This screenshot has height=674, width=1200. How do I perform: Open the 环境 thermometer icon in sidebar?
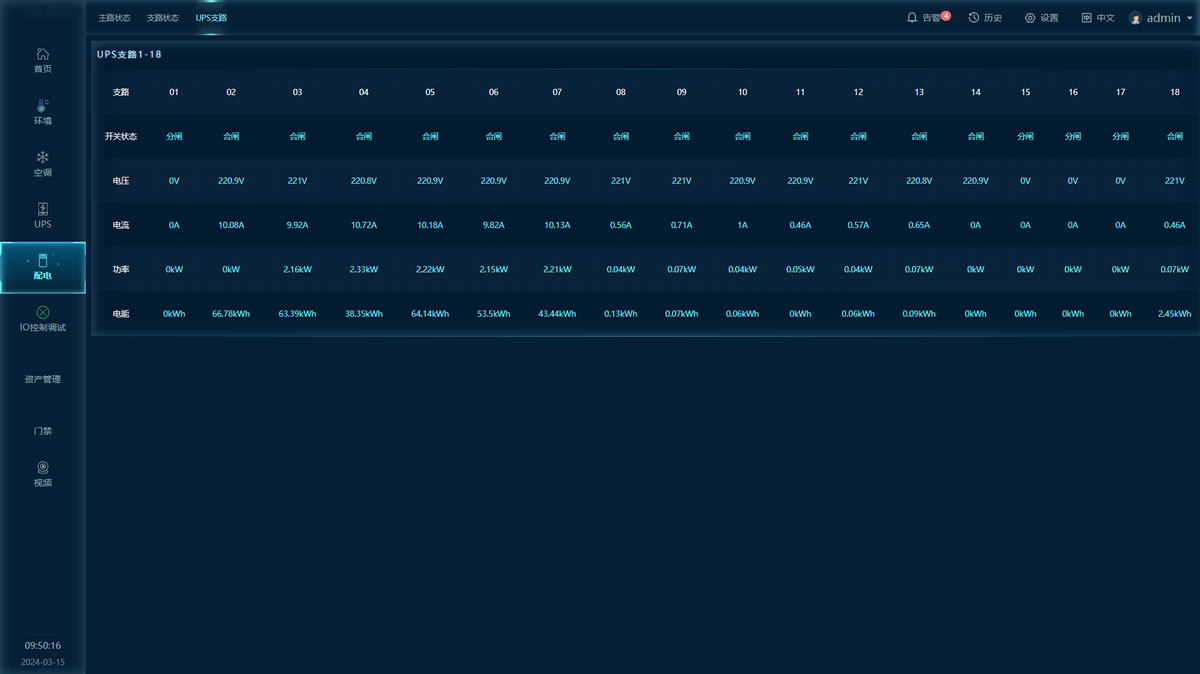(x=42, y=105)
